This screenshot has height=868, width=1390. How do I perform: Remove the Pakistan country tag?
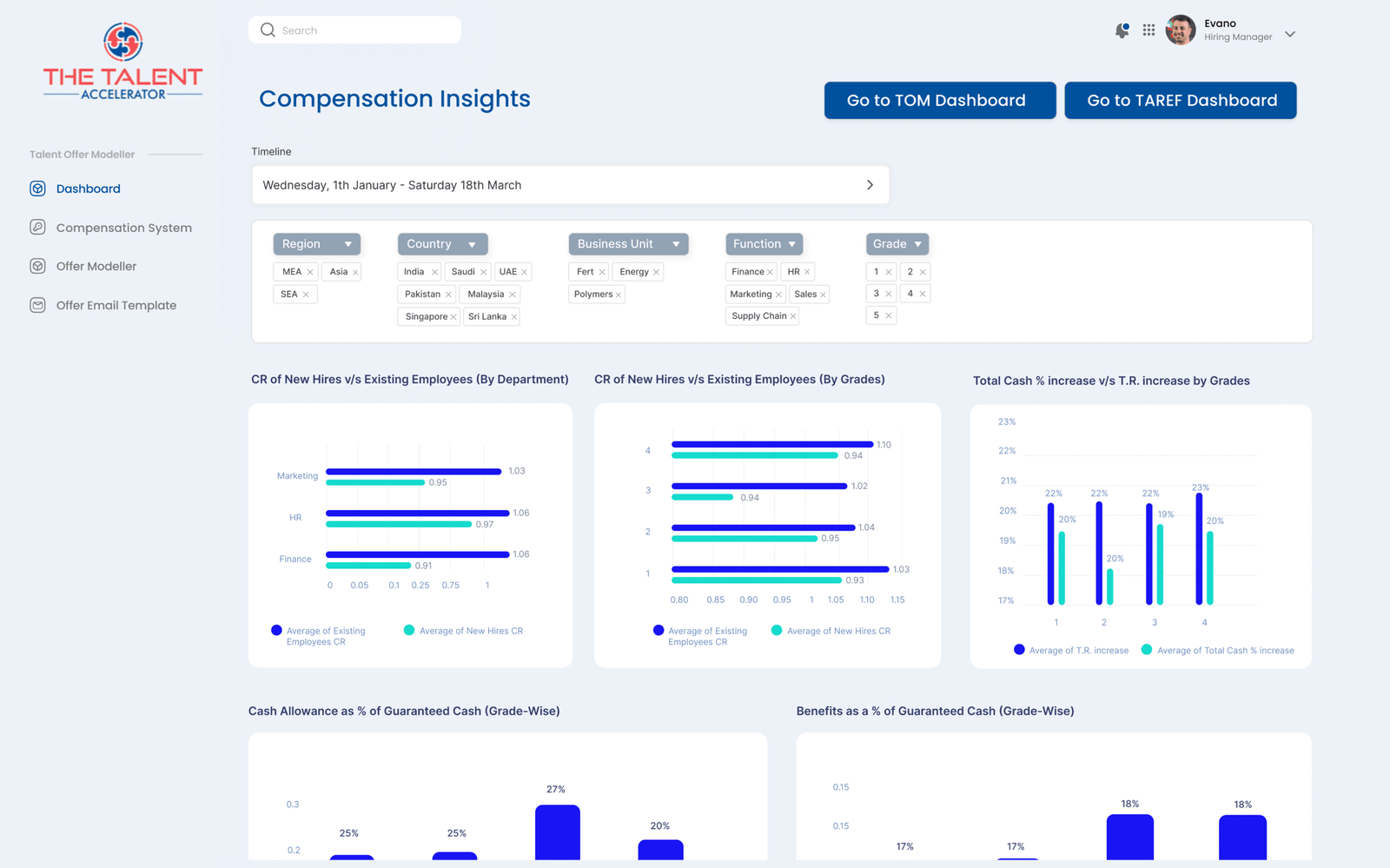(448, 295)
